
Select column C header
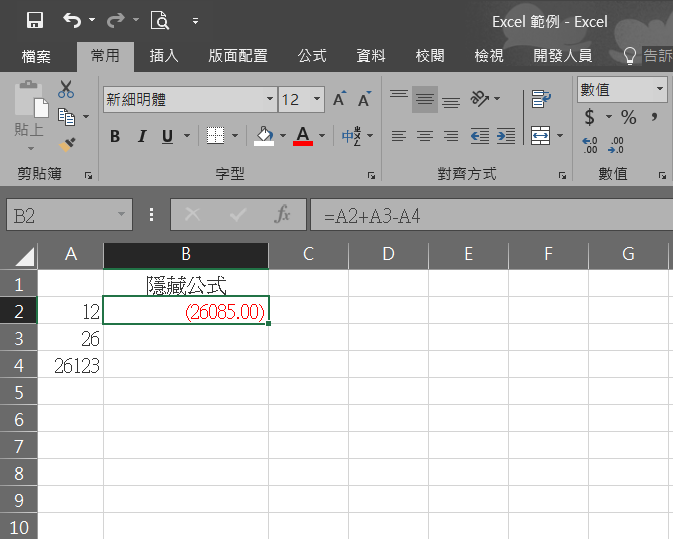[309, 254]
